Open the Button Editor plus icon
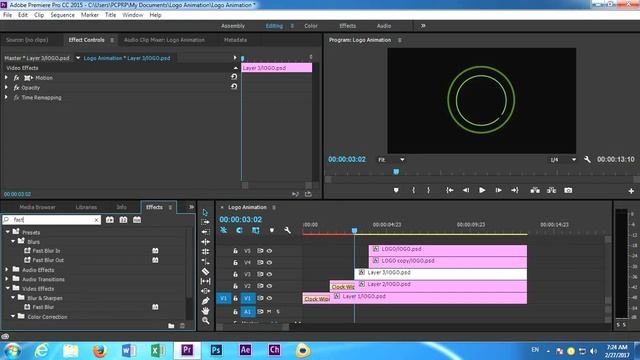Image resolution: width=640 pixels, height=360 pixels. (x=631, y=191)
